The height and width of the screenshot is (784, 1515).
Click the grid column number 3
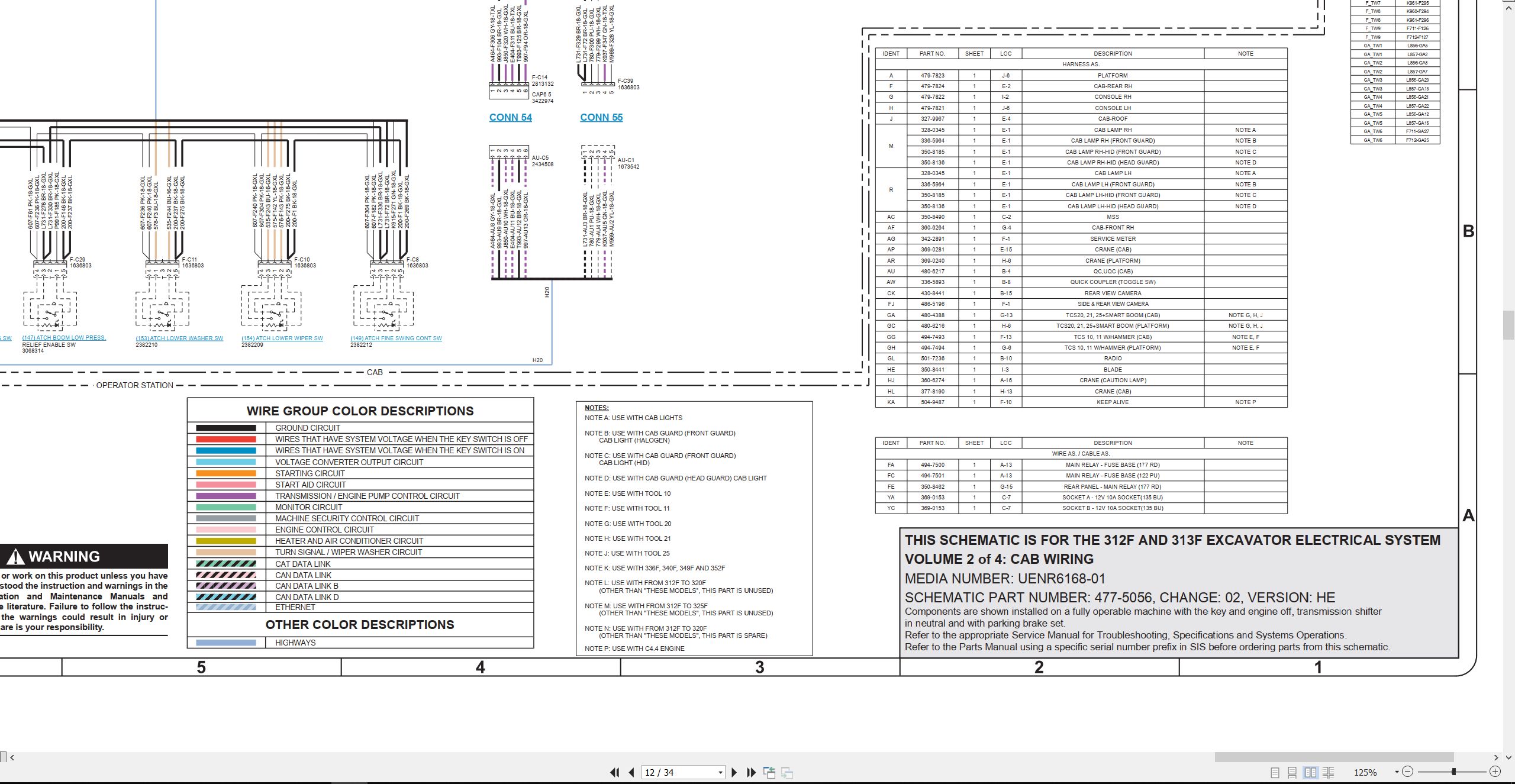point(760,667)
